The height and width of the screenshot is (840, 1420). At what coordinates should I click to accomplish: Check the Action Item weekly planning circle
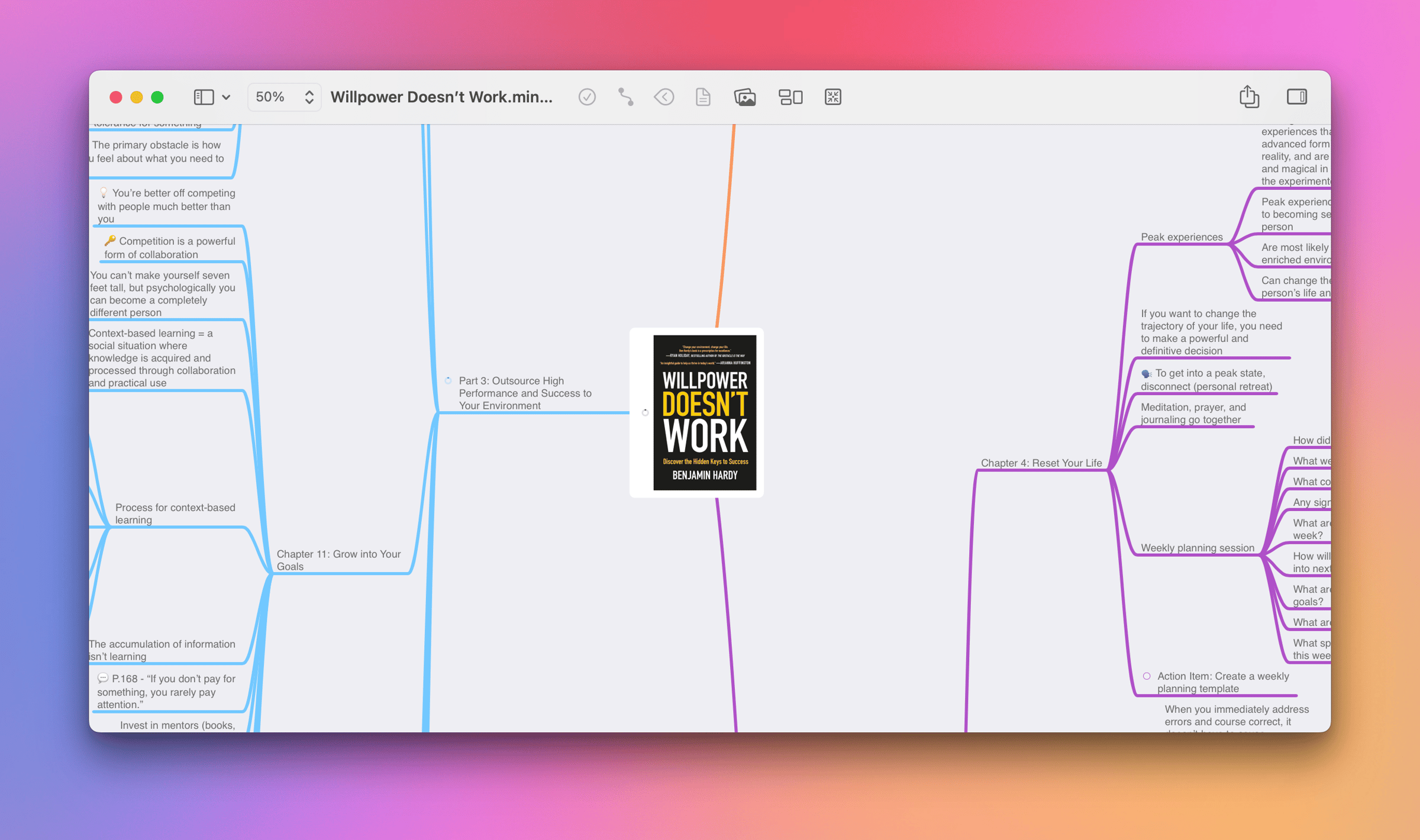click(1147, 676)
